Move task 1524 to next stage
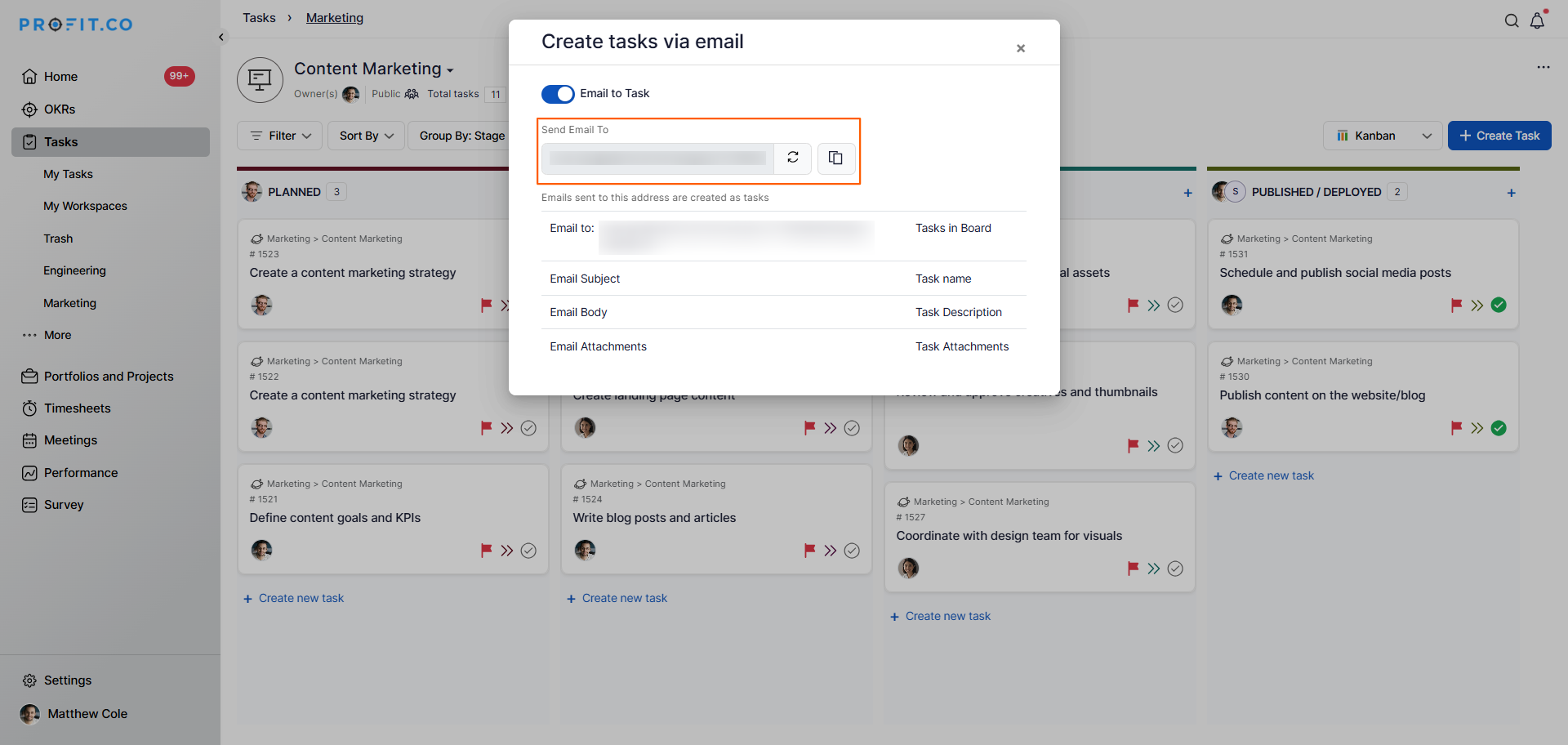 [x=831, y=551]
